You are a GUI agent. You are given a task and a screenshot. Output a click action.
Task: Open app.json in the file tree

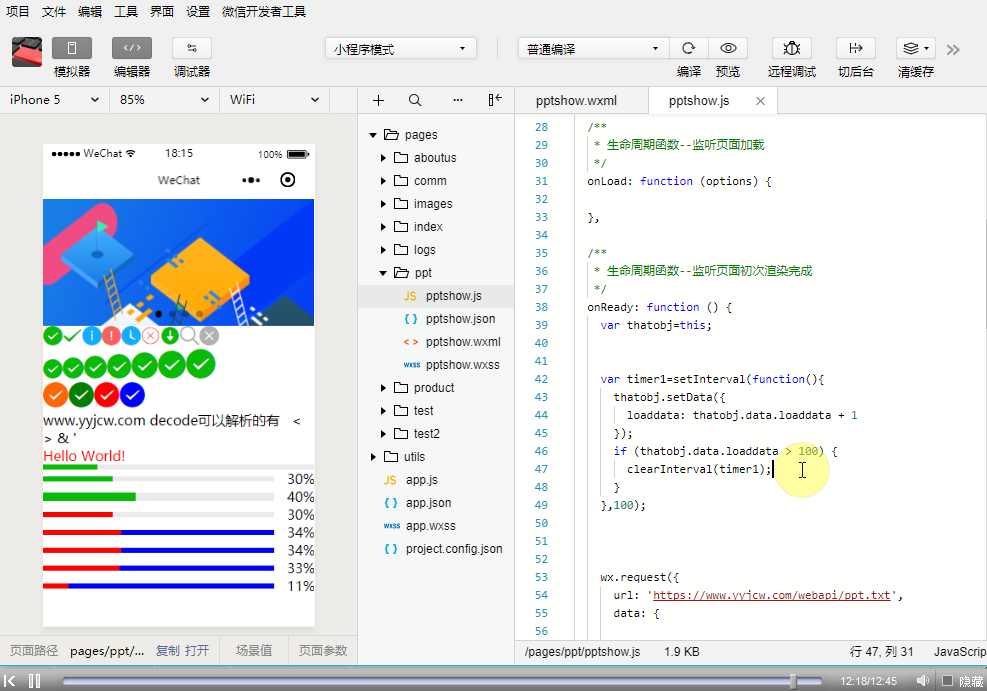click(x=436, y=503)
